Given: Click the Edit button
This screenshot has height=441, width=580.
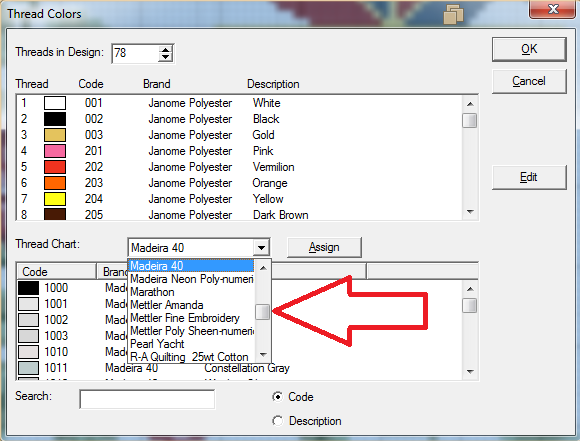Looking at the screenshot, I should (x=529, y=177).
